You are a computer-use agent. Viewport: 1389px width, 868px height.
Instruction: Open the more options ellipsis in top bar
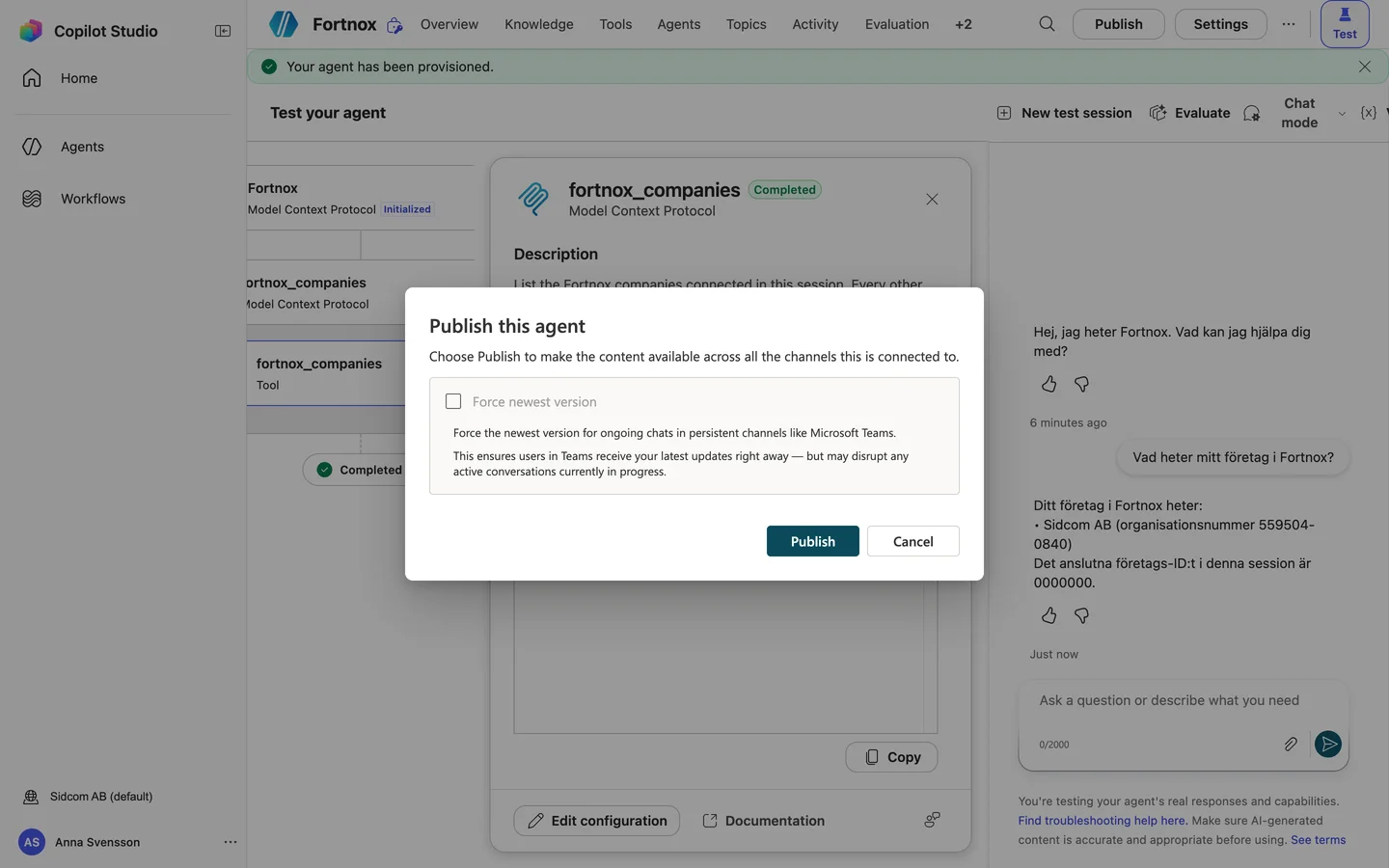pyautogui.click(x=1289, y=24)
